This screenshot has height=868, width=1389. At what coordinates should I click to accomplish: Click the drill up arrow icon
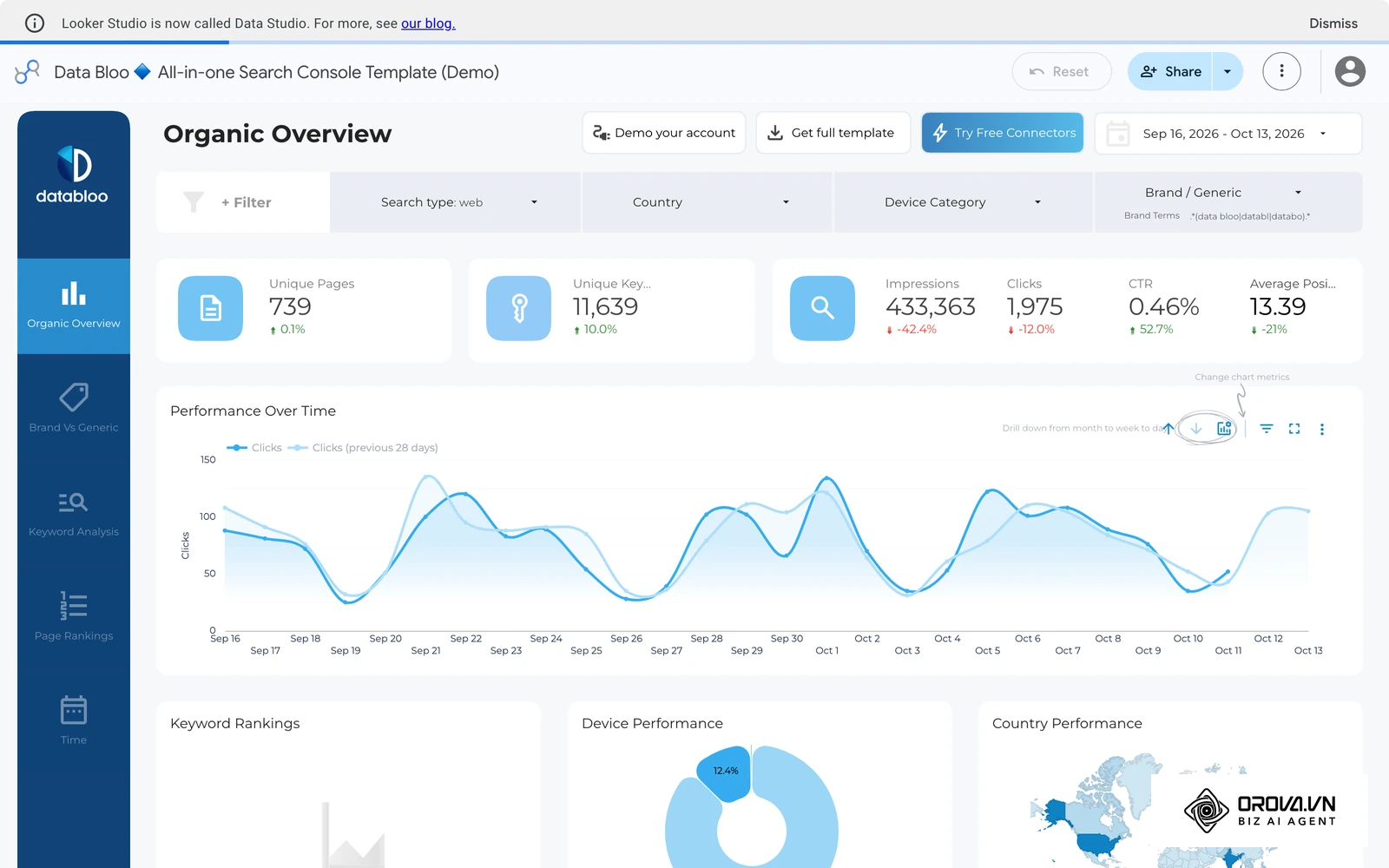(1168, 428)
